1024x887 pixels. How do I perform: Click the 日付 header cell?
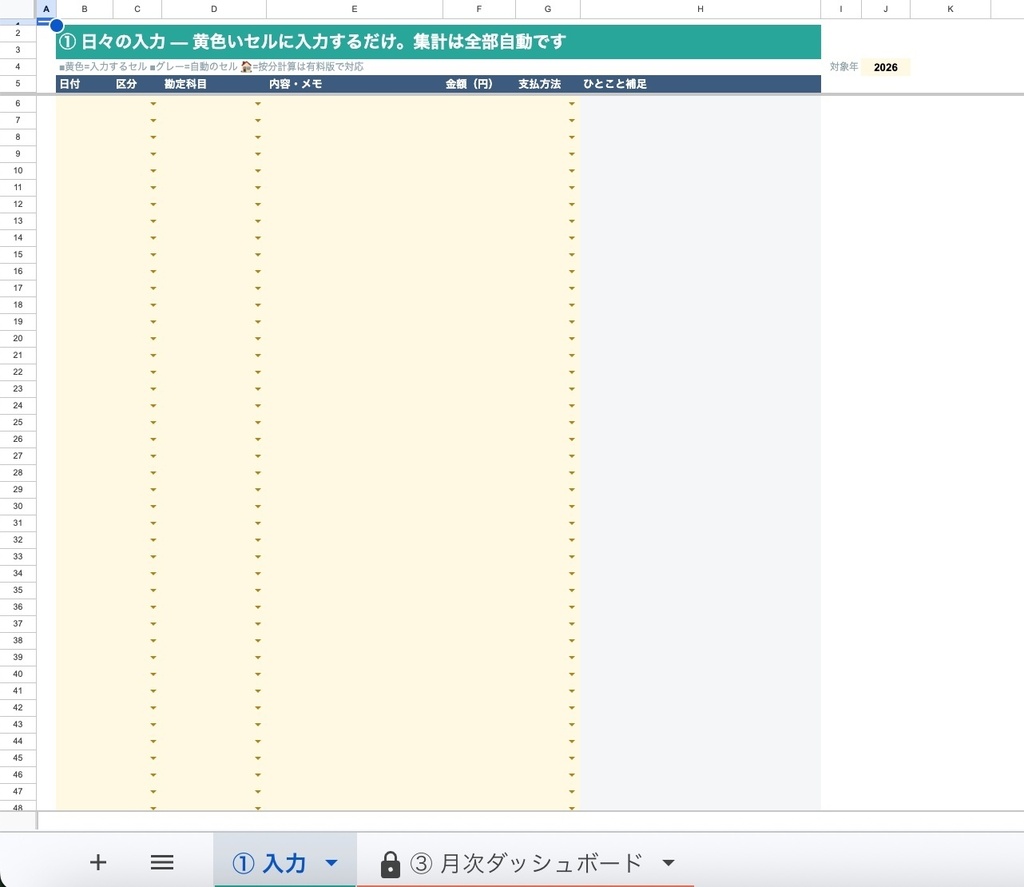pyautogui.click(x=84, y=84)
